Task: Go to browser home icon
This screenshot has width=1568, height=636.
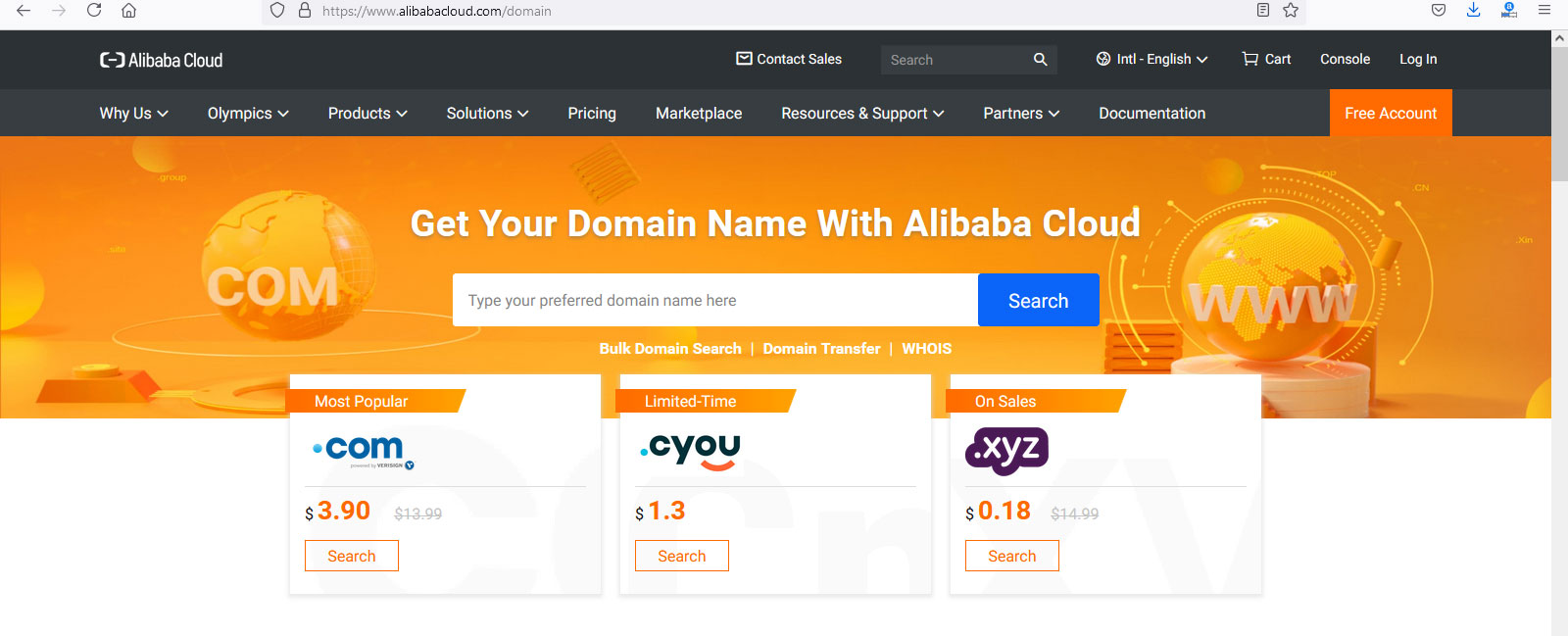Action: (x=128, y=11)
